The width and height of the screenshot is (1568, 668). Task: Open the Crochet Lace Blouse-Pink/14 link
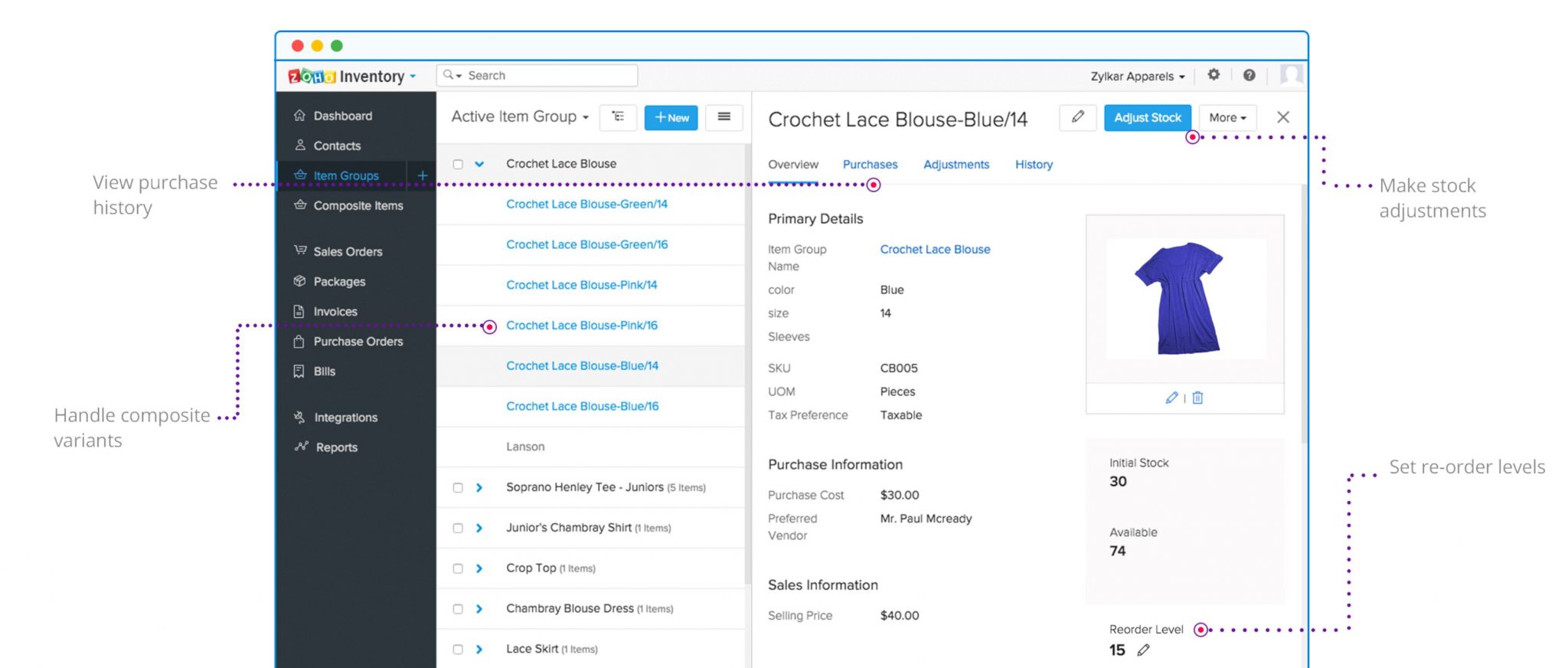(x=581, y=285)
